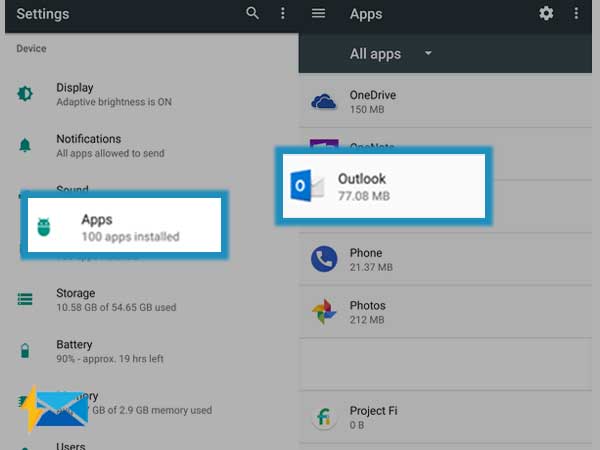Screen dimensions: 600x450
Task: Tap the Outlook app icon
Action: point(307,186)
